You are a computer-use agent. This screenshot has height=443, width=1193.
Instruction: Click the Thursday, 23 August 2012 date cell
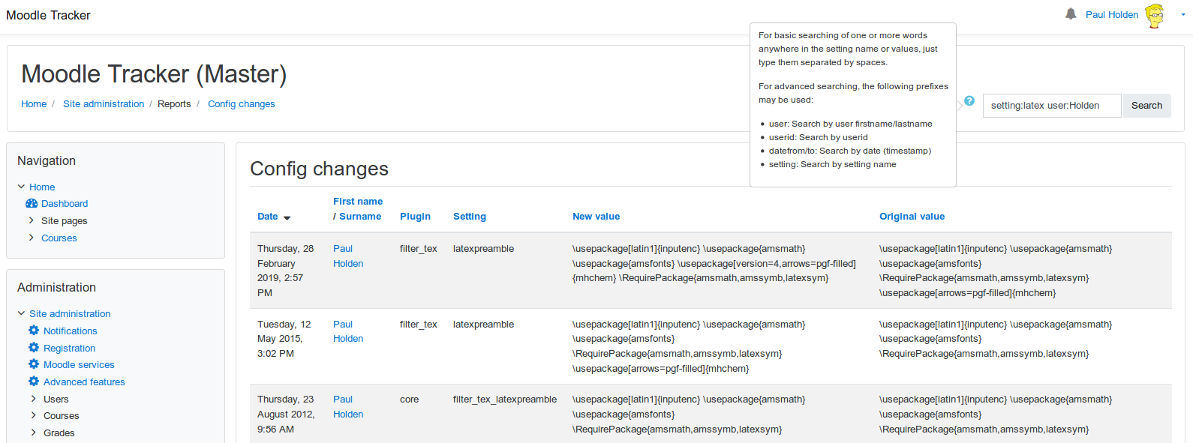tap(285, 414)
